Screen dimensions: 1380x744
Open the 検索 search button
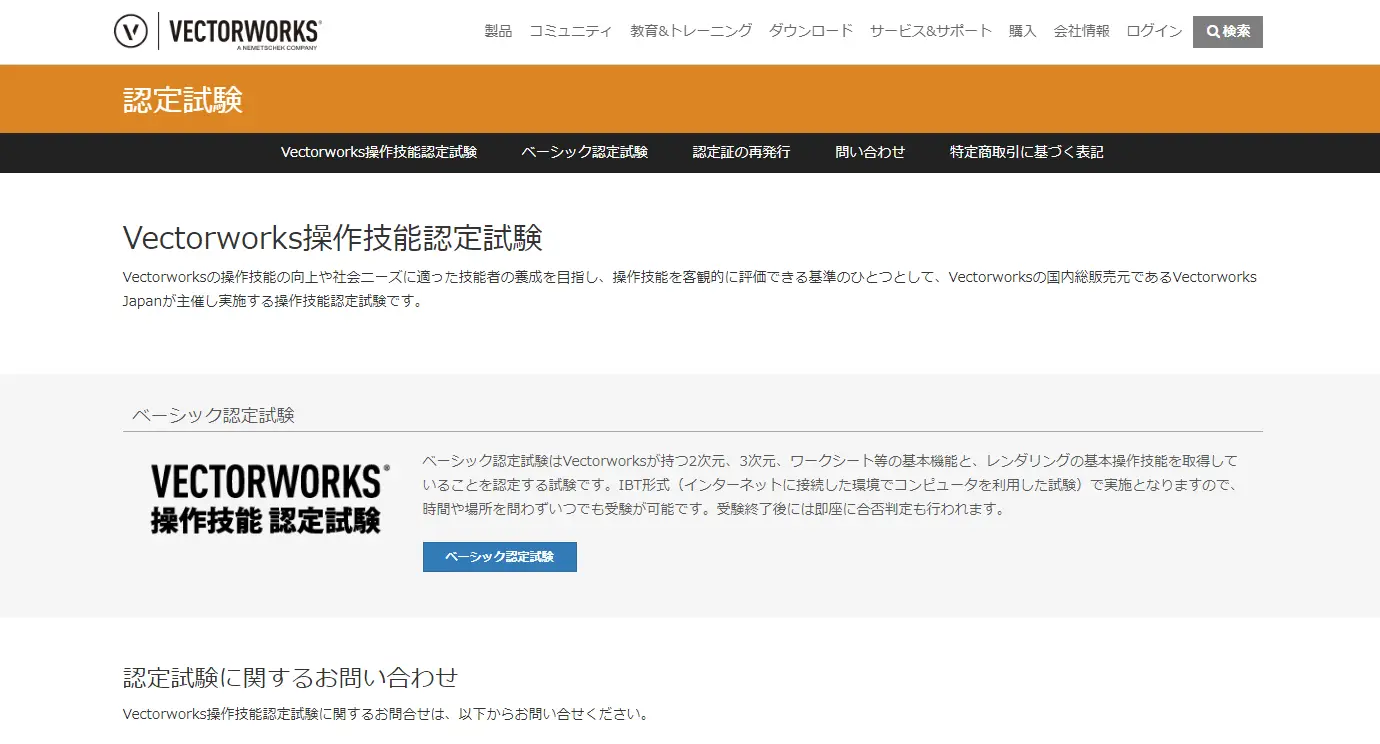[1227, 32]
